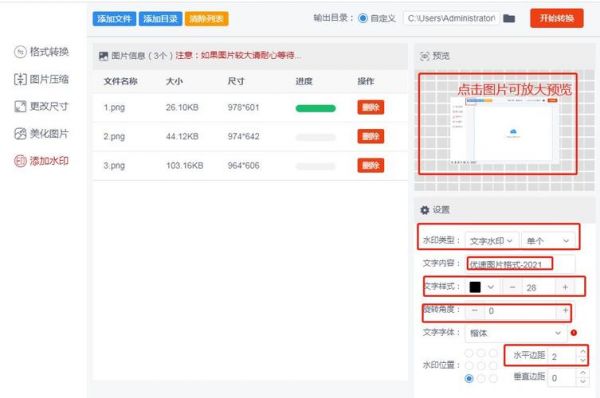Set watermark position to bottom-center radio
Image resolution: width=600 pixels, height=398 pixels.
pos(481,378)
